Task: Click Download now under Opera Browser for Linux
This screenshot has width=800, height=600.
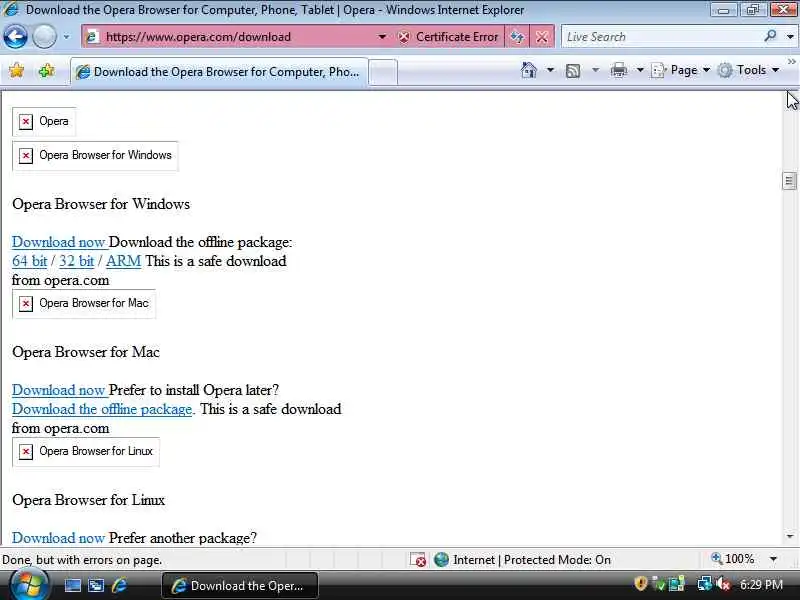Action: [59, 538]
